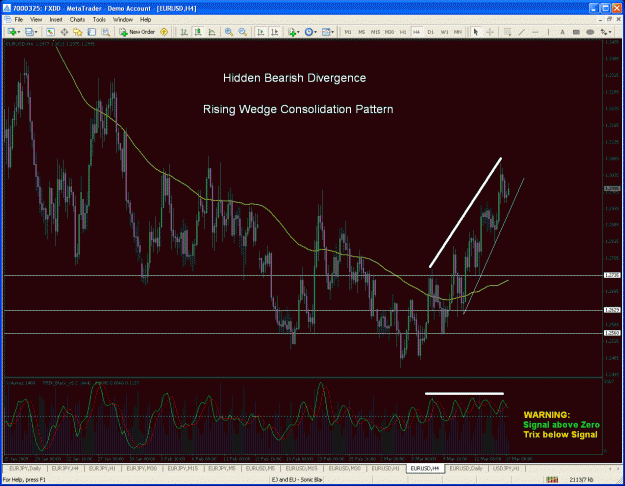Screen dimensions: 625x486
Task: Toggle chart Auto Scroll
Action: tap(261, 32)
